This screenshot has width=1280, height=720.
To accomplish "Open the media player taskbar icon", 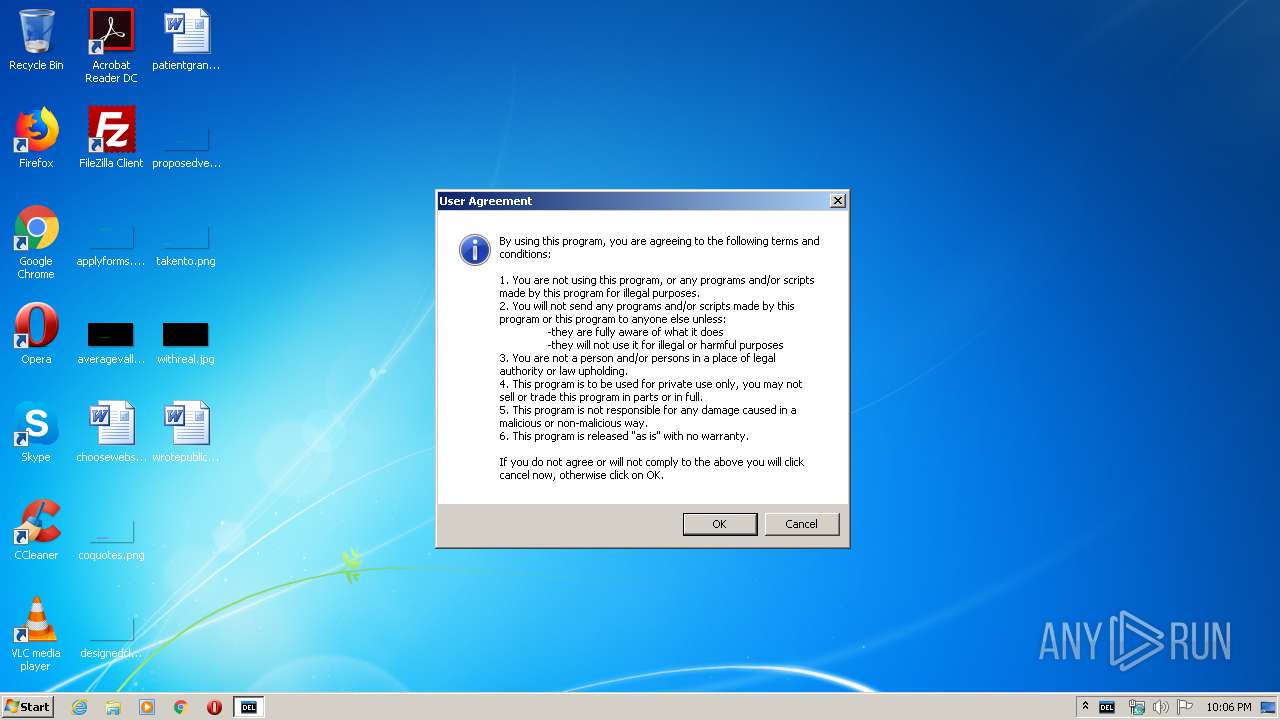I will click(x=147, y=707).
